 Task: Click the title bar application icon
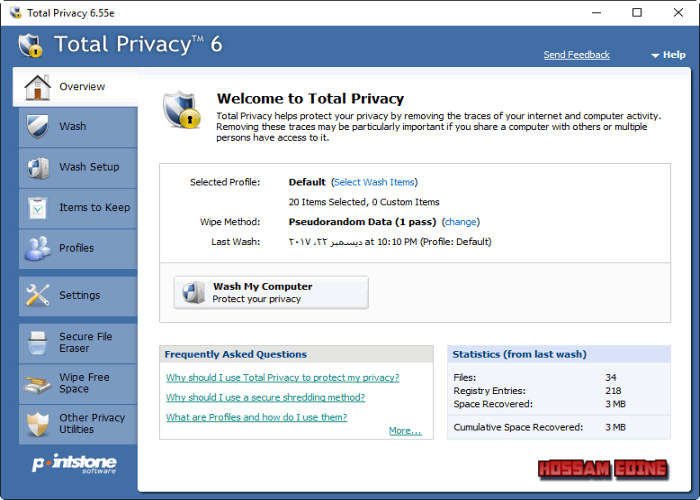tap(16, 12)
